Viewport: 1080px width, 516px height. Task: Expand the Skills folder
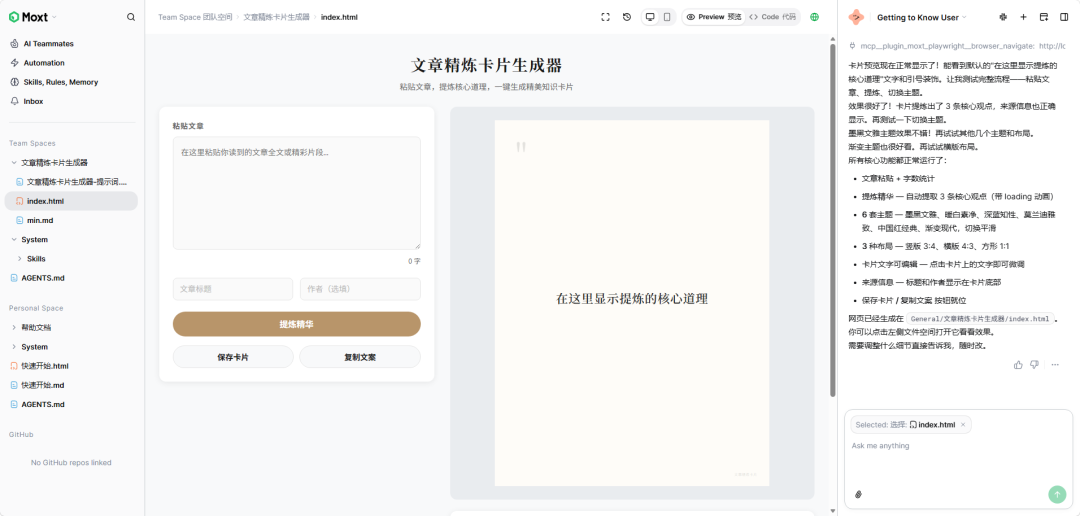(x=20, y=259)
